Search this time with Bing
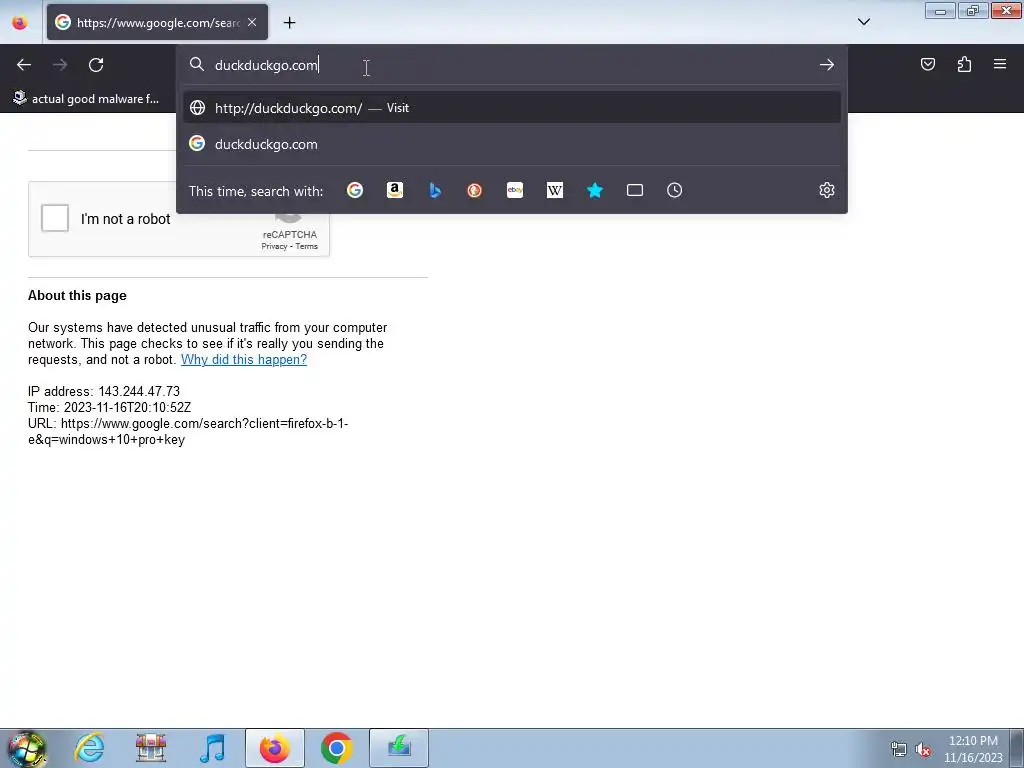 tap(435, 190)
